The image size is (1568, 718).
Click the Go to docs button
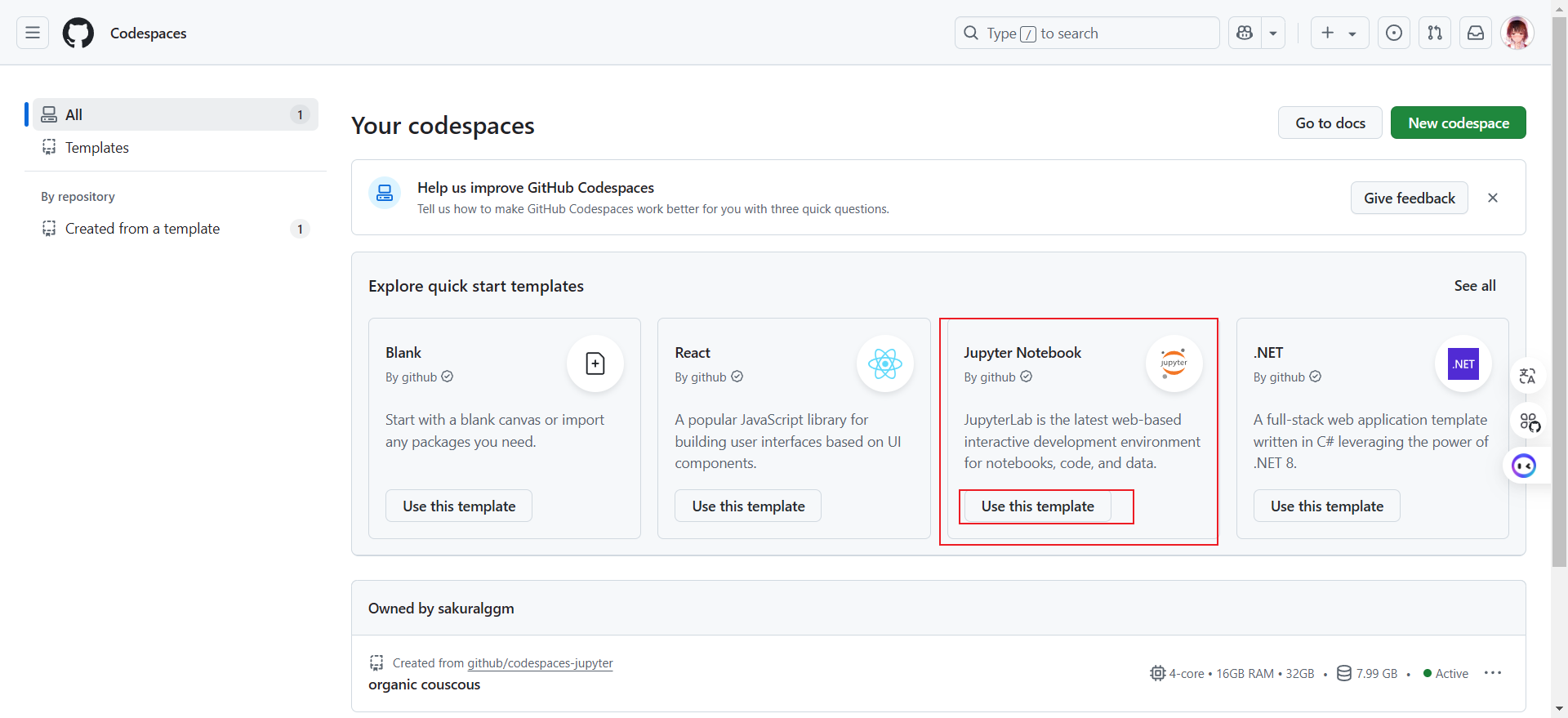(1330, 123)
